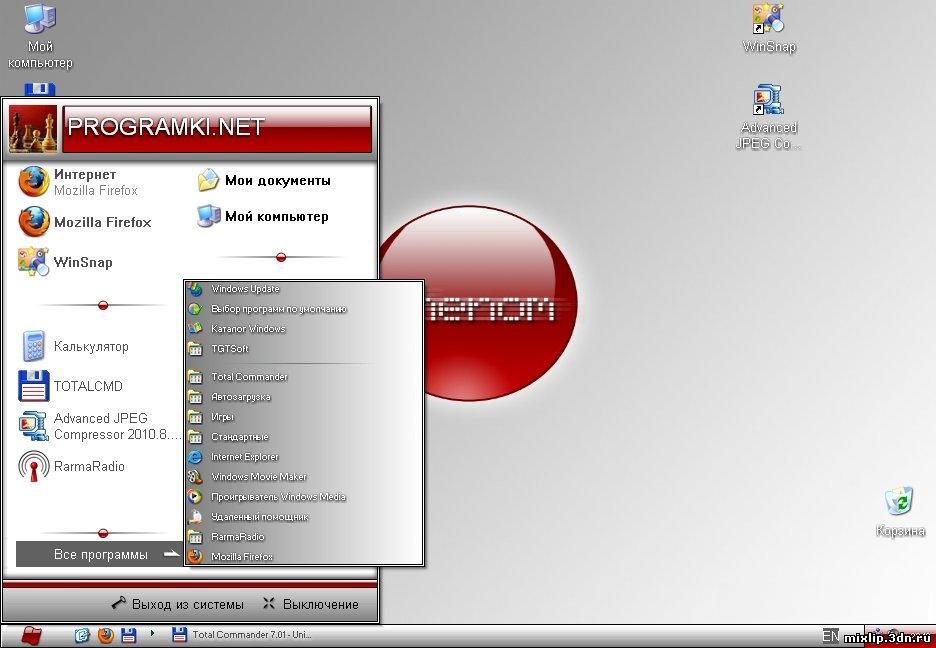Click the red Start button on taskbar
Image resolution: width=936 pixels, height=648 pixels.
tap(30, 635)
